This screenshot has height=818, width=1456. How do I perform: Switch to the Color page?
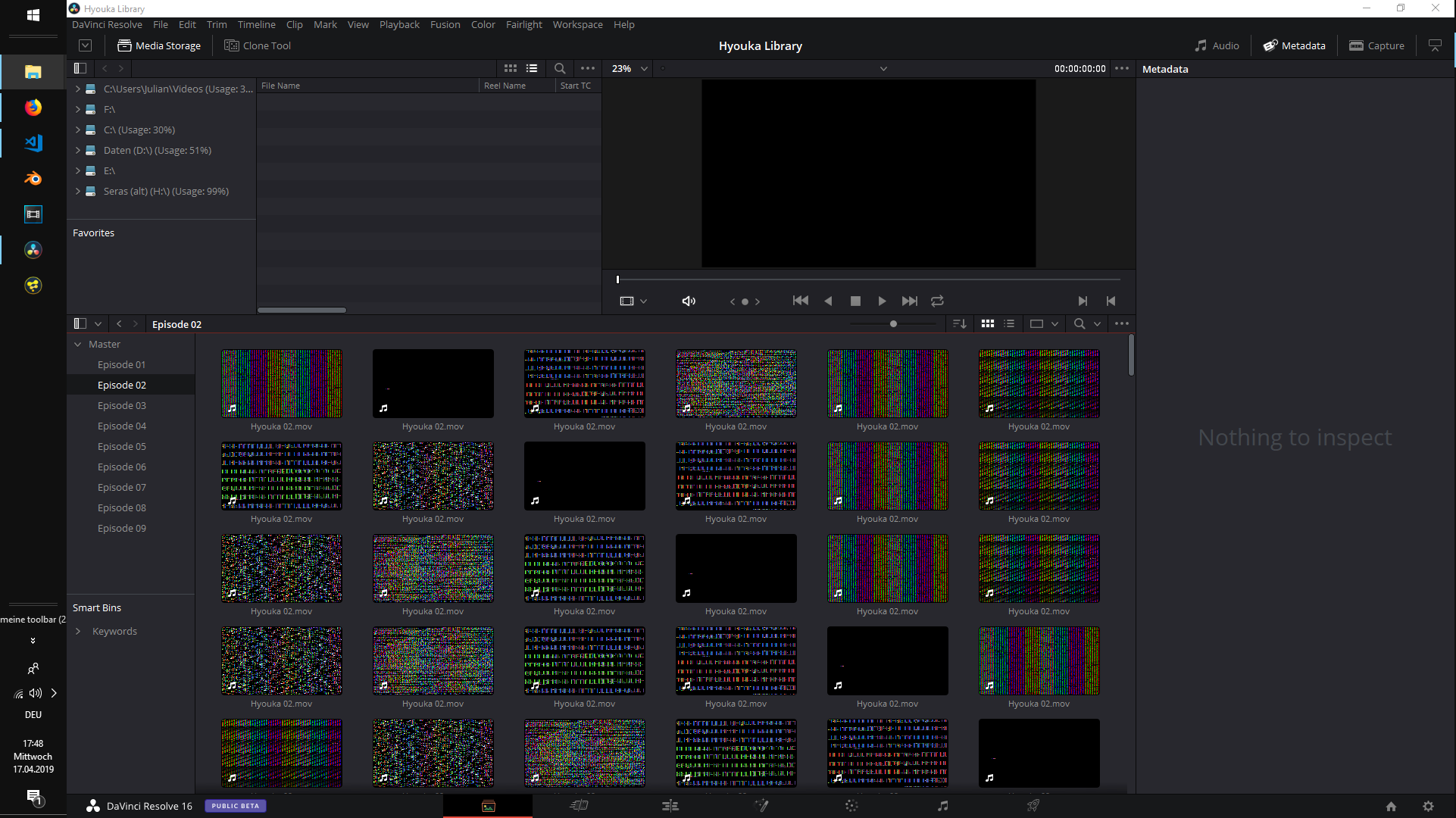click(x=851, y=806)
